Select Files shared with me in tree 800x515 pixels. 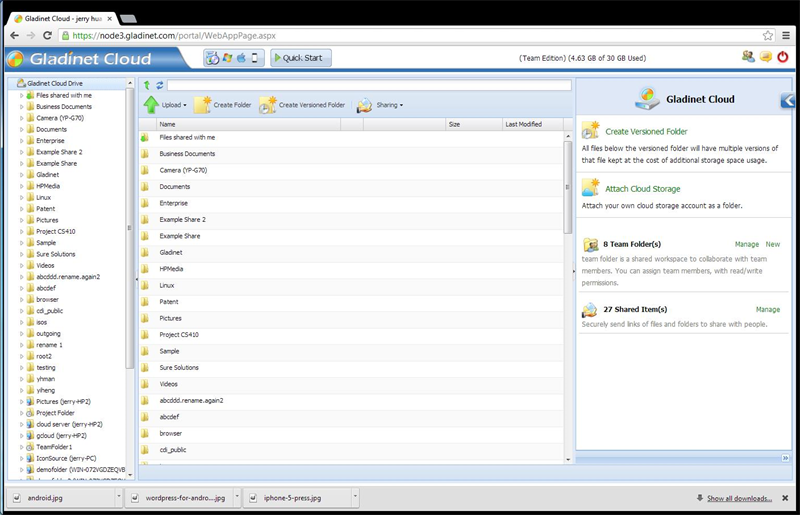pyautogui.click(x=64, y=95)
